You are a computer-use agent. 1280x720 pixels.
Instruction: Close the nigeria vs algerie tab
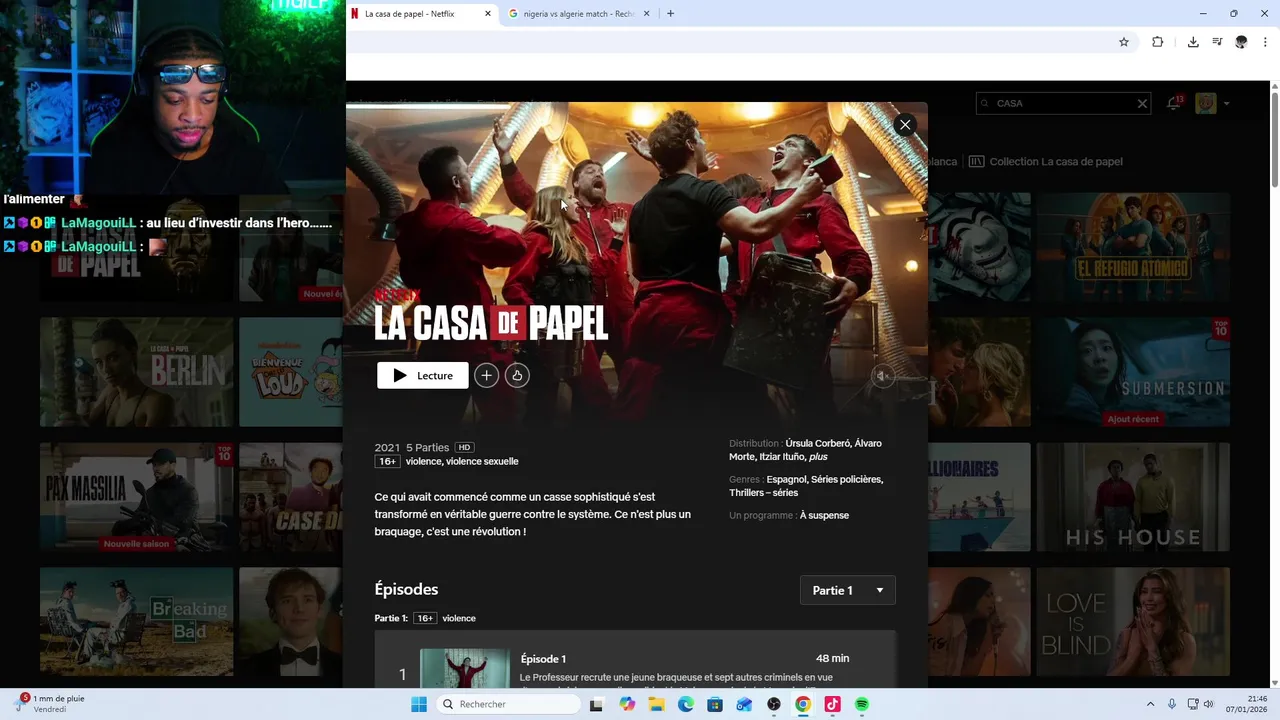coord(646,14)
